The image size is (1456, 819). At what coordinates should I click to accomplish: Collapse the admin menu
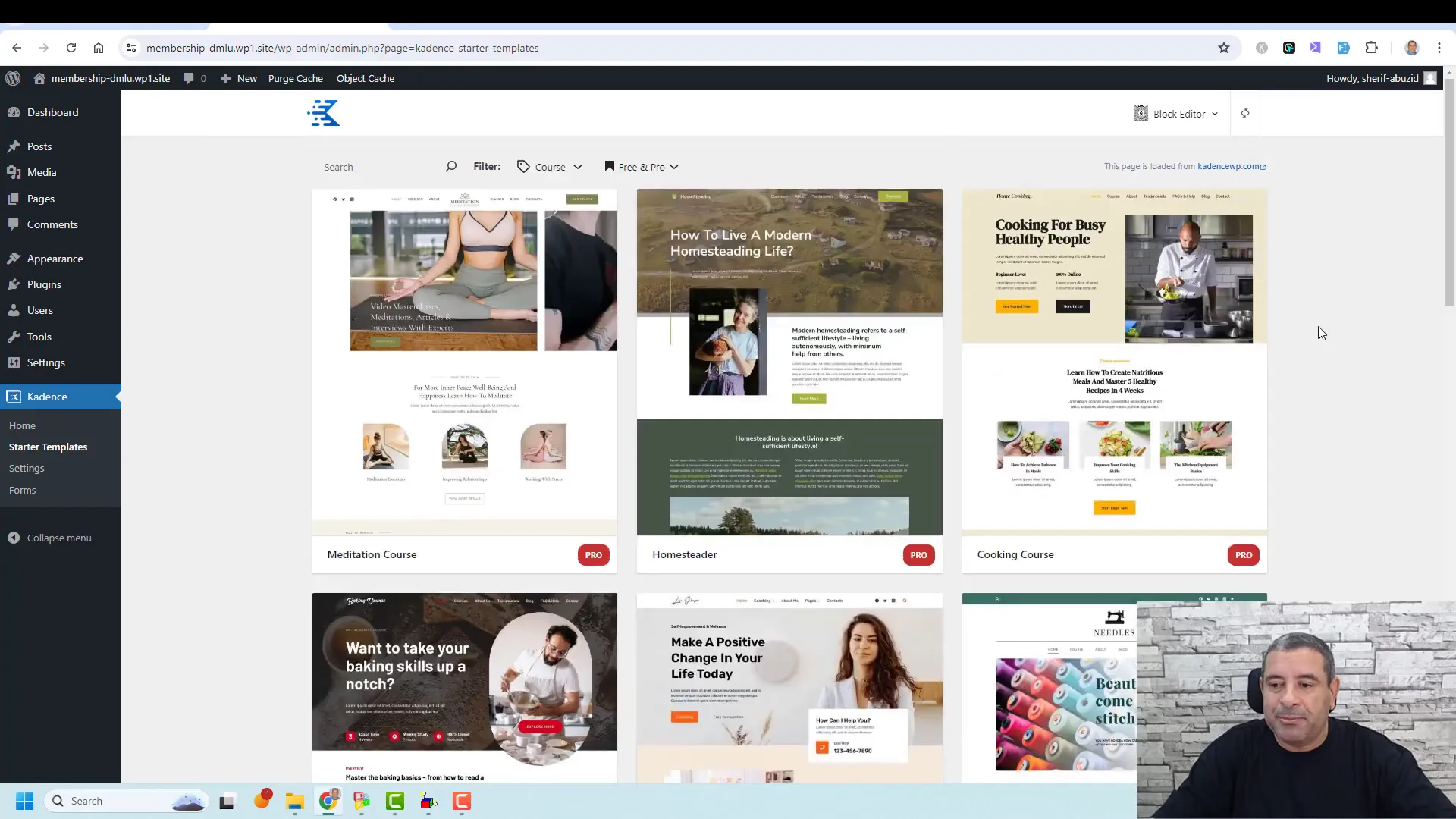click(x=50, y=538)
